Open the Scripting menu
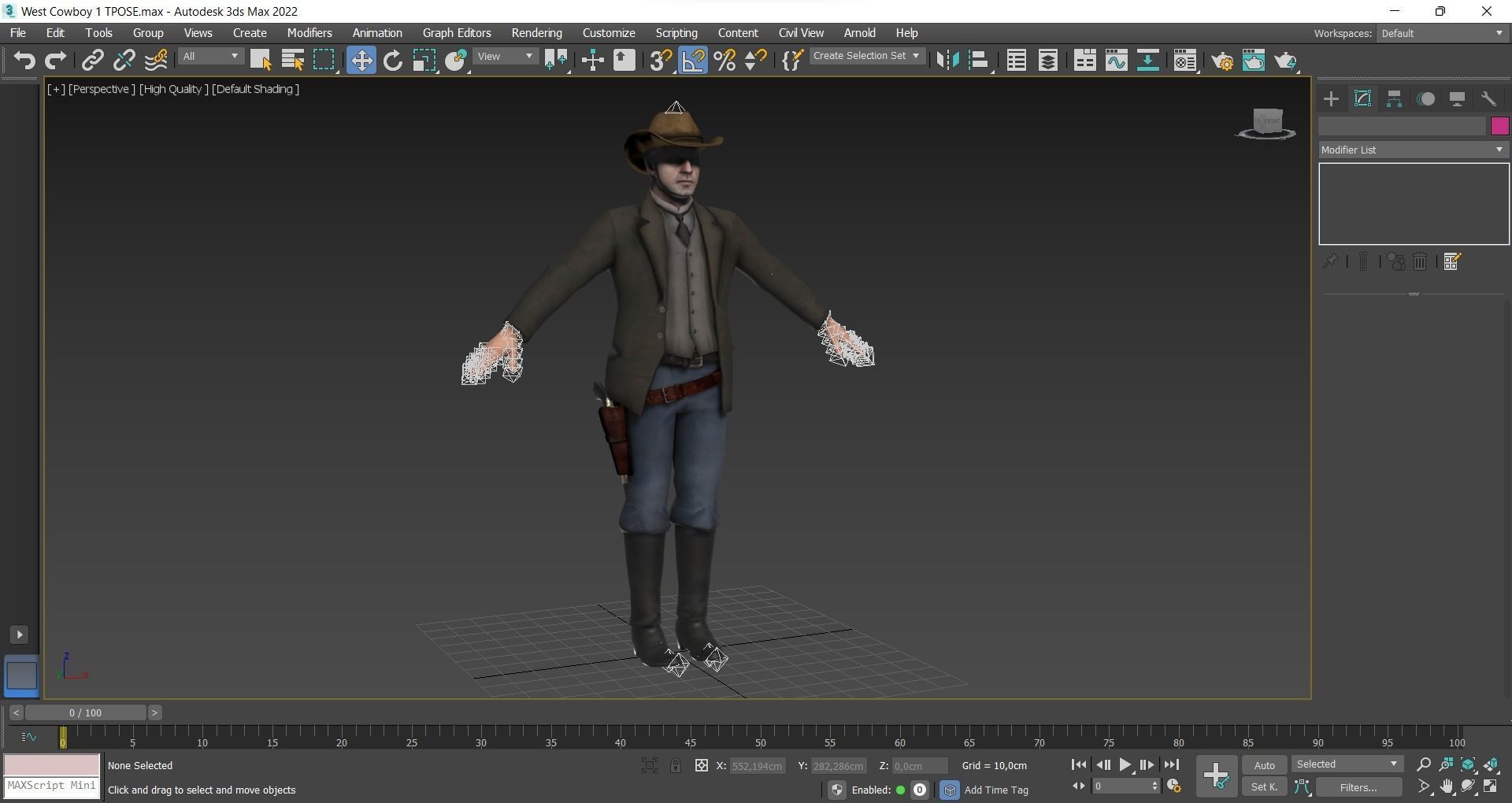 676,33
